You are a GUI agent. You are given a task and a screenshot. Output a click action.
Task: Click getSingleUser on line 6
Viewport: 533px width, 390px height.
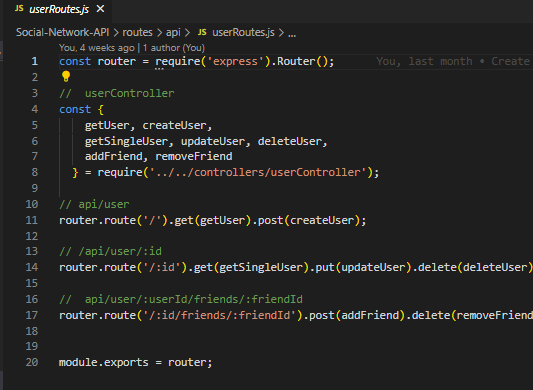(x=126, y=141)
